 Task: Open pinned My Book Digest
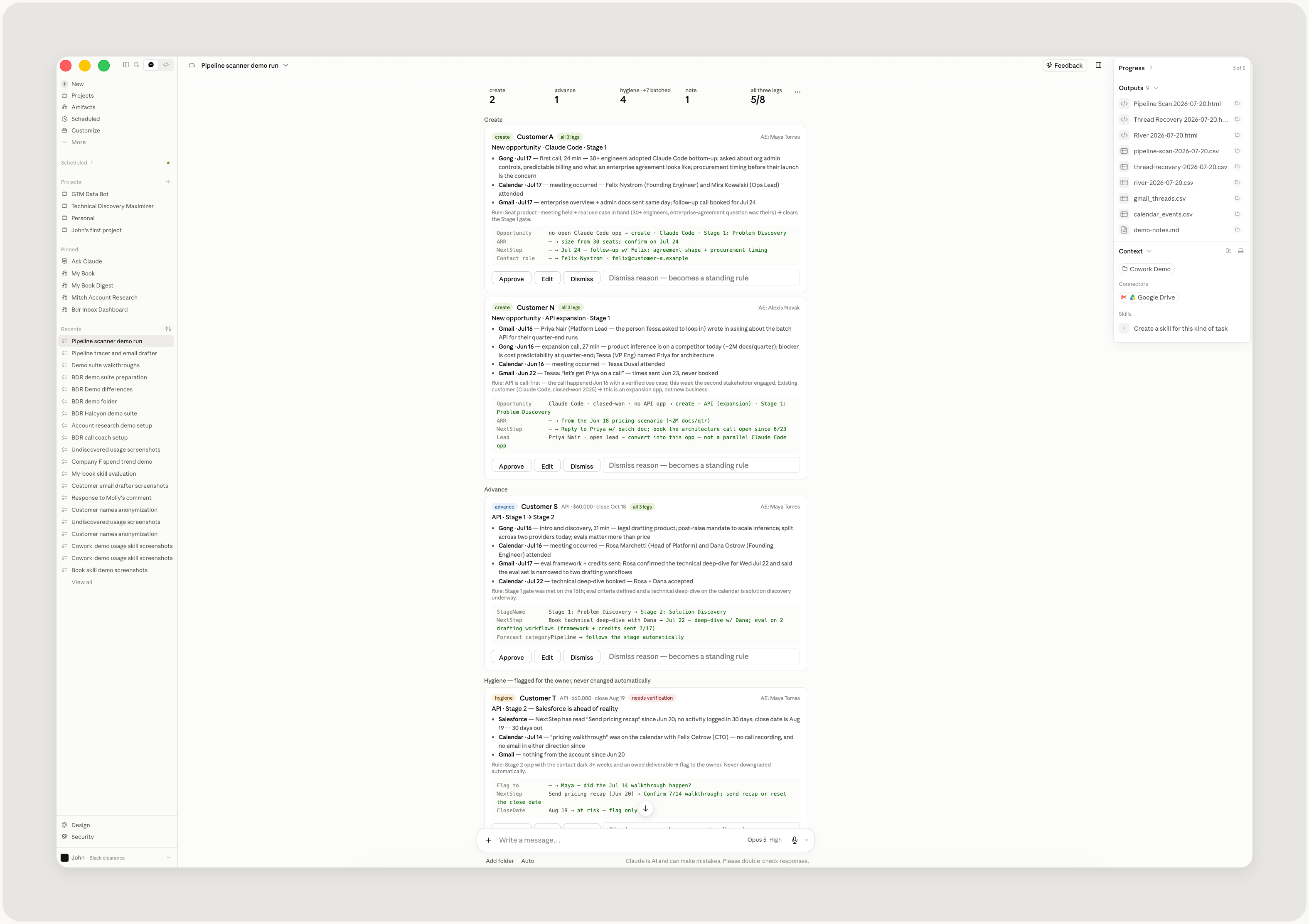point(92,285)
